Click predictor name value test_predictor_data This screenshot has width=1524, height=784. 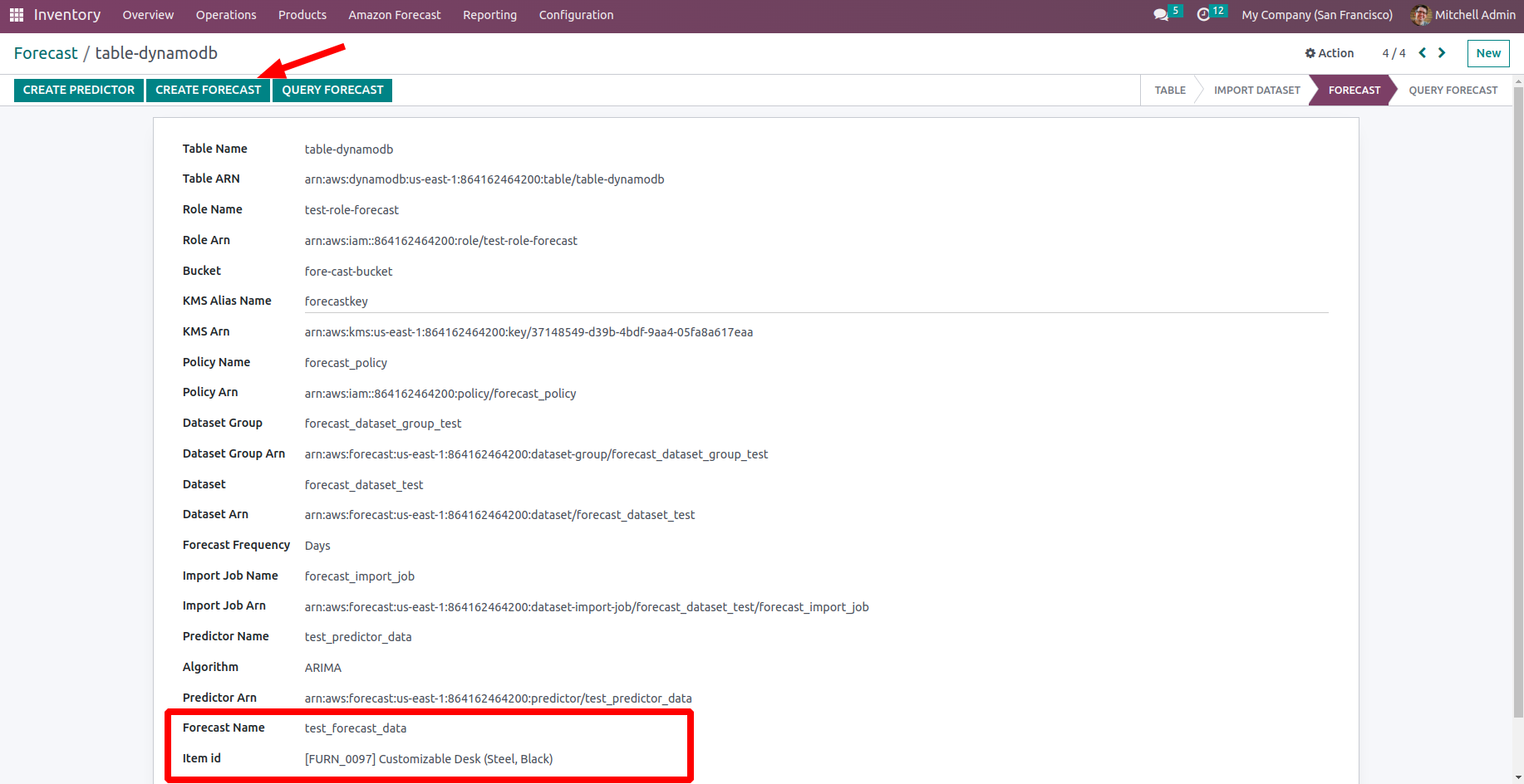(358, 637)
